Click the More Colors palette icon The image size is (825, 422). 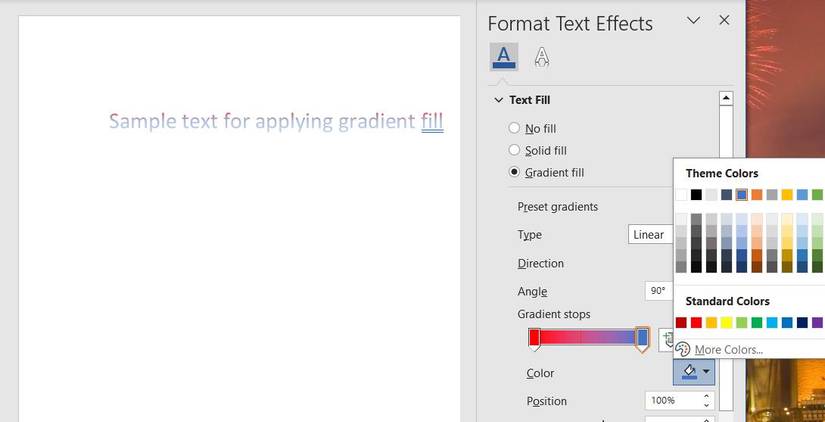click(683, 349)
